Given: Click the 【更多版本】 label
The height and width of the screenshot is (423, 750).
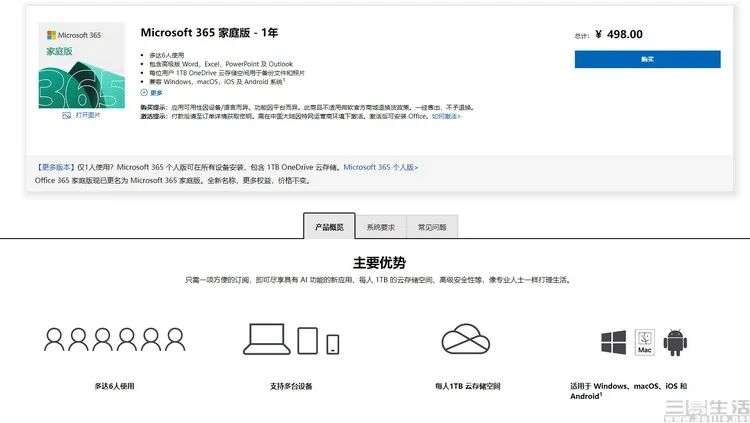Looking at the screenshot, I should 55,167.
